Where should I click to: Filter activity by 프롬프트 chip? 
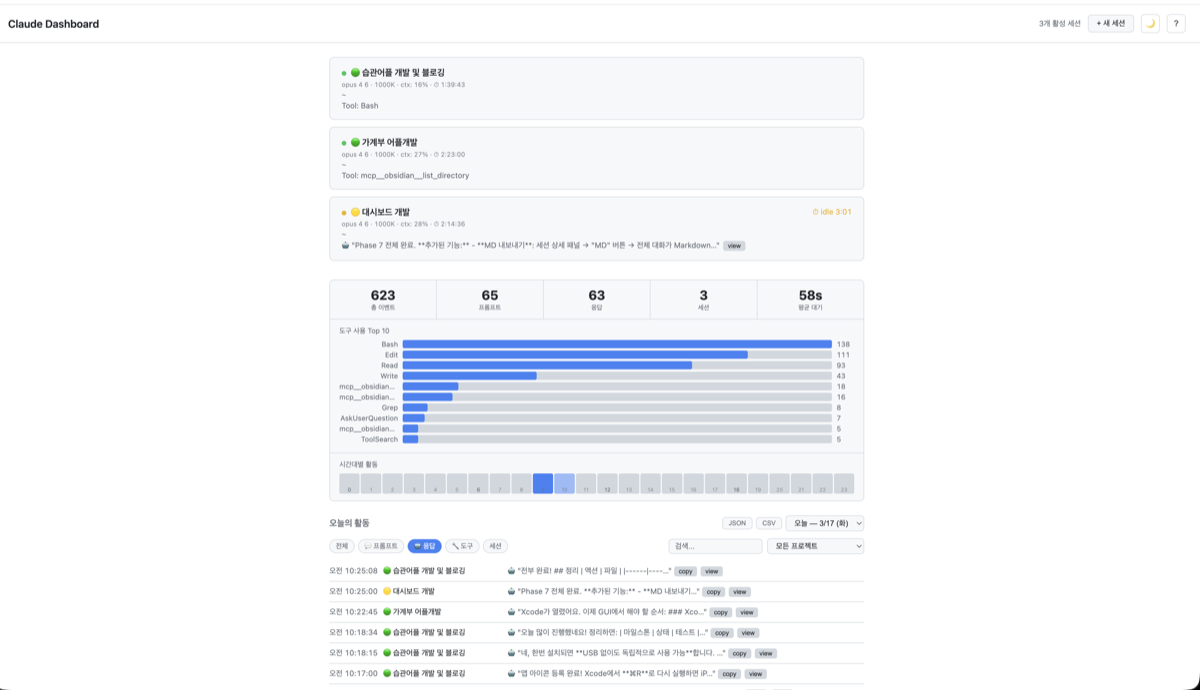tap(380, 546)
